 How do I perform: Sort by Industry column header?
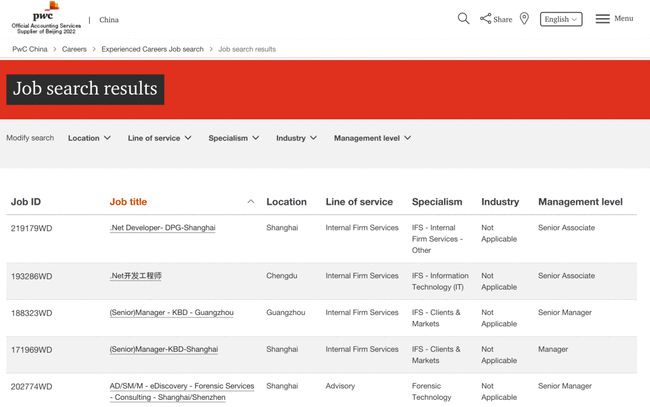point(500,202)
